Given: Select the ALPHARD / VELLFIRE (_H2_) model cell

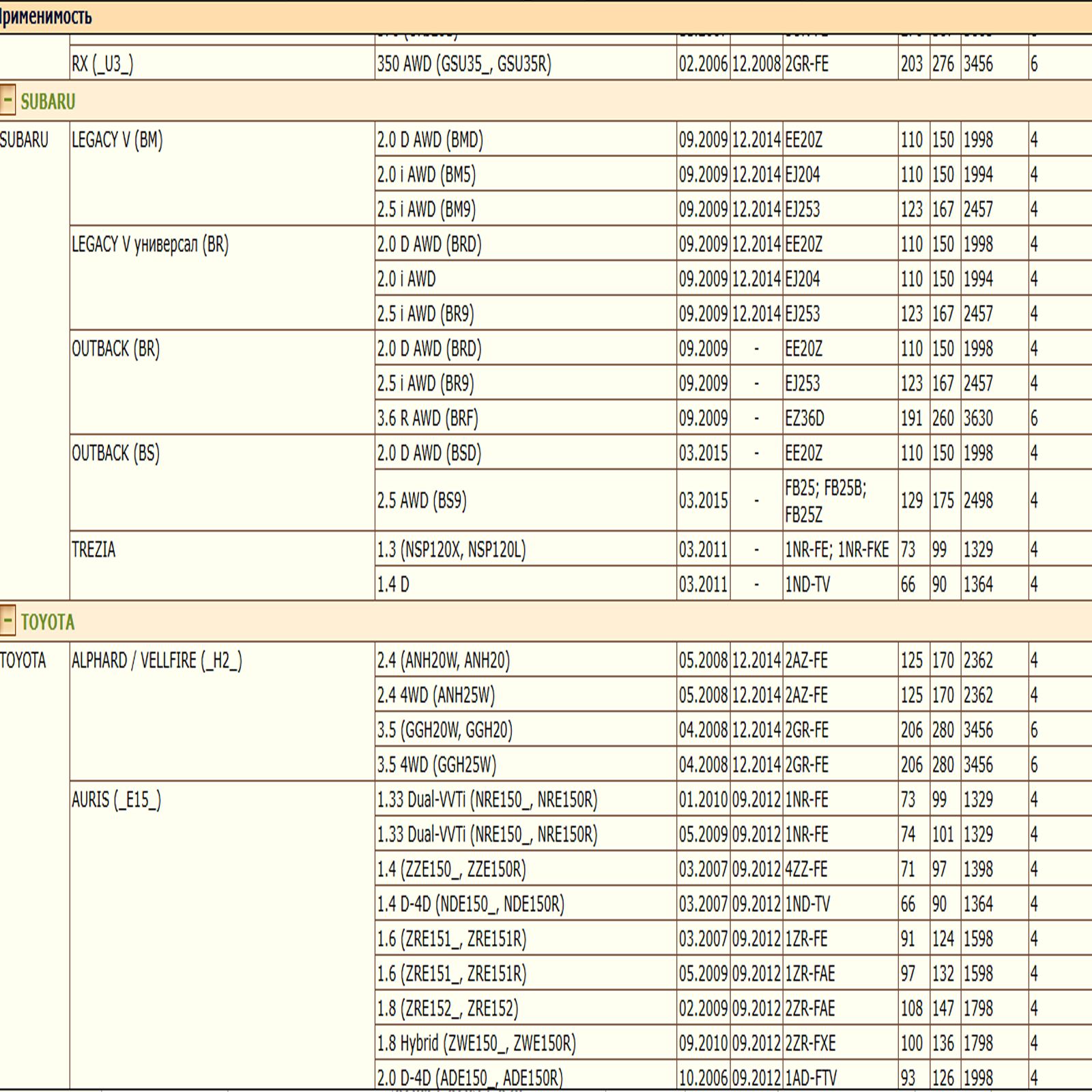Looking at the screenshot, I should pos(157,661).
